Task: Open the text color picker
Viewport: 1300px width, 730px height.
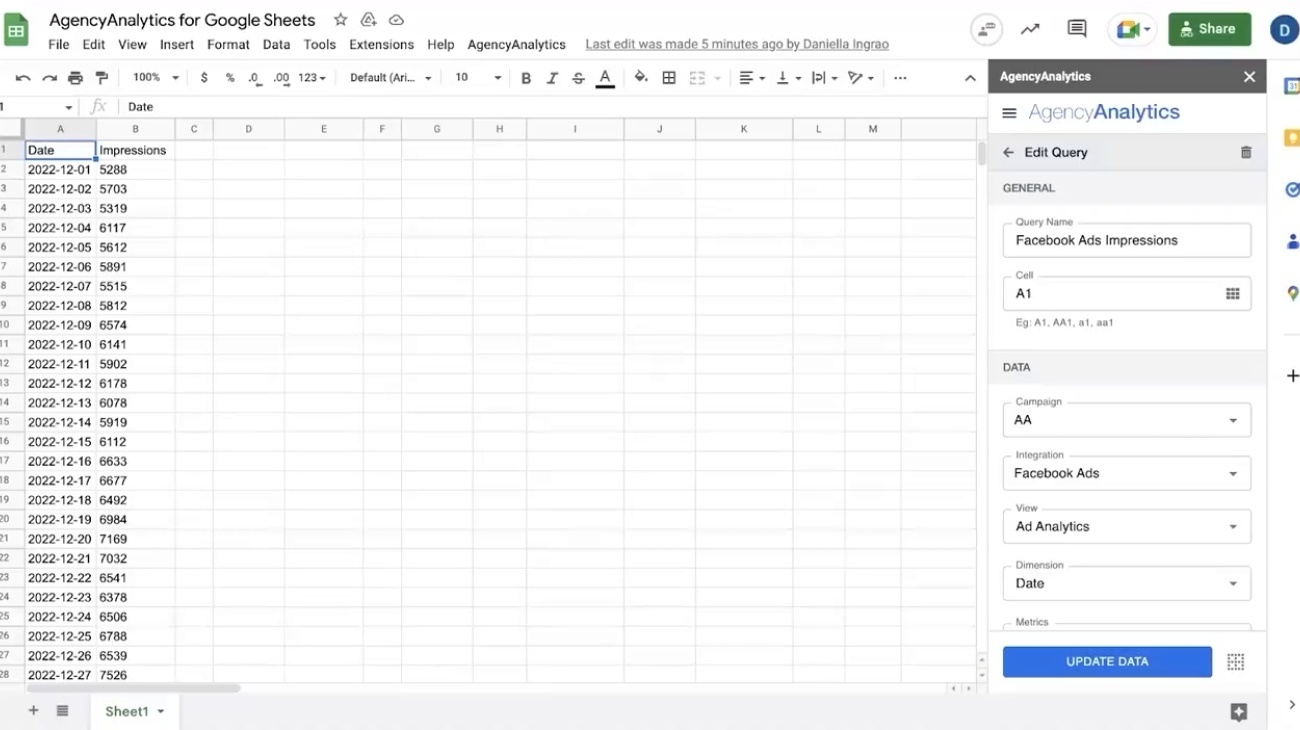Action: [x=605, y=78]
